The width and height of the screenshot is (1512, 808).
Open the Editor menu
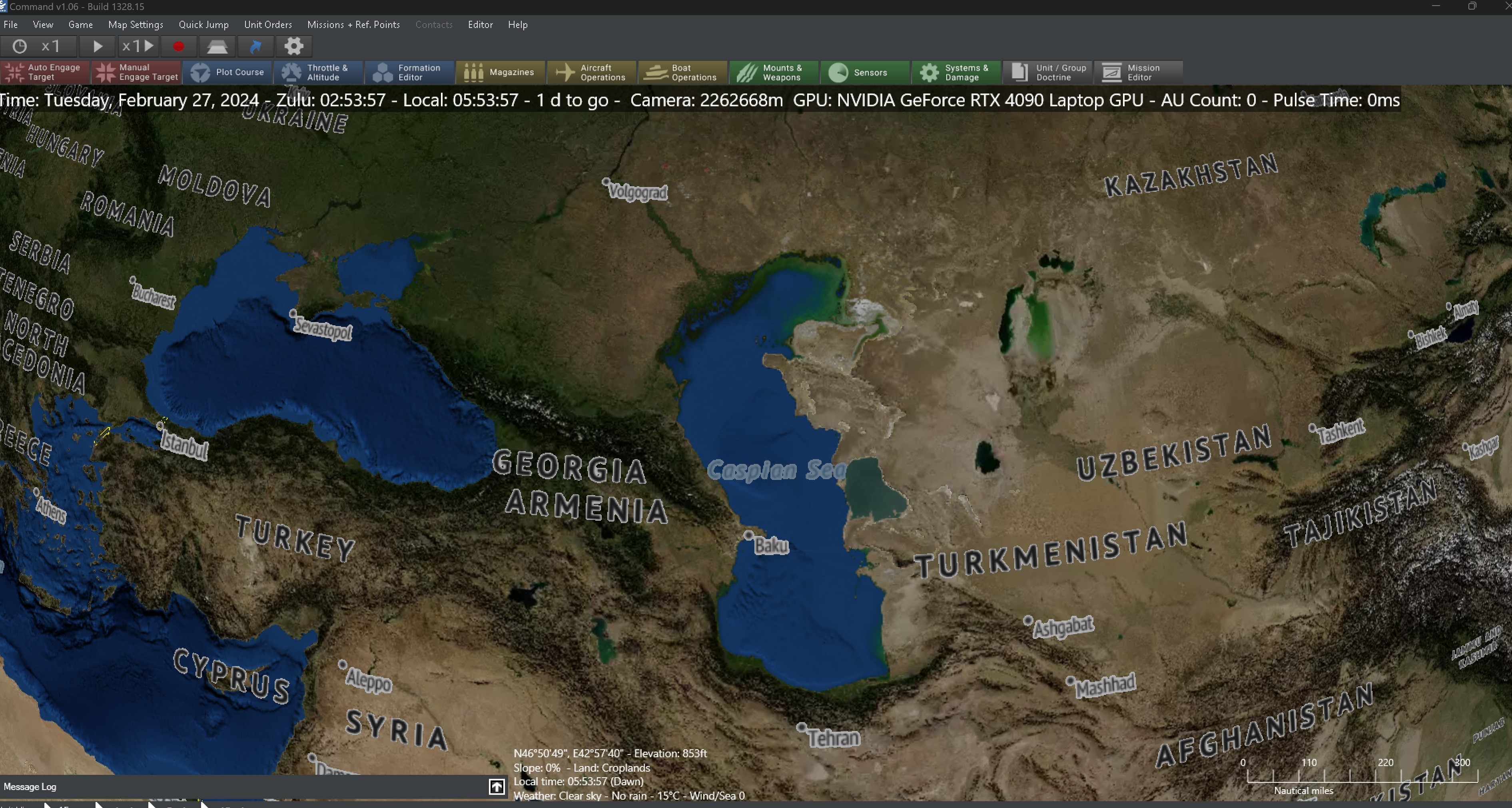(480, 25)
